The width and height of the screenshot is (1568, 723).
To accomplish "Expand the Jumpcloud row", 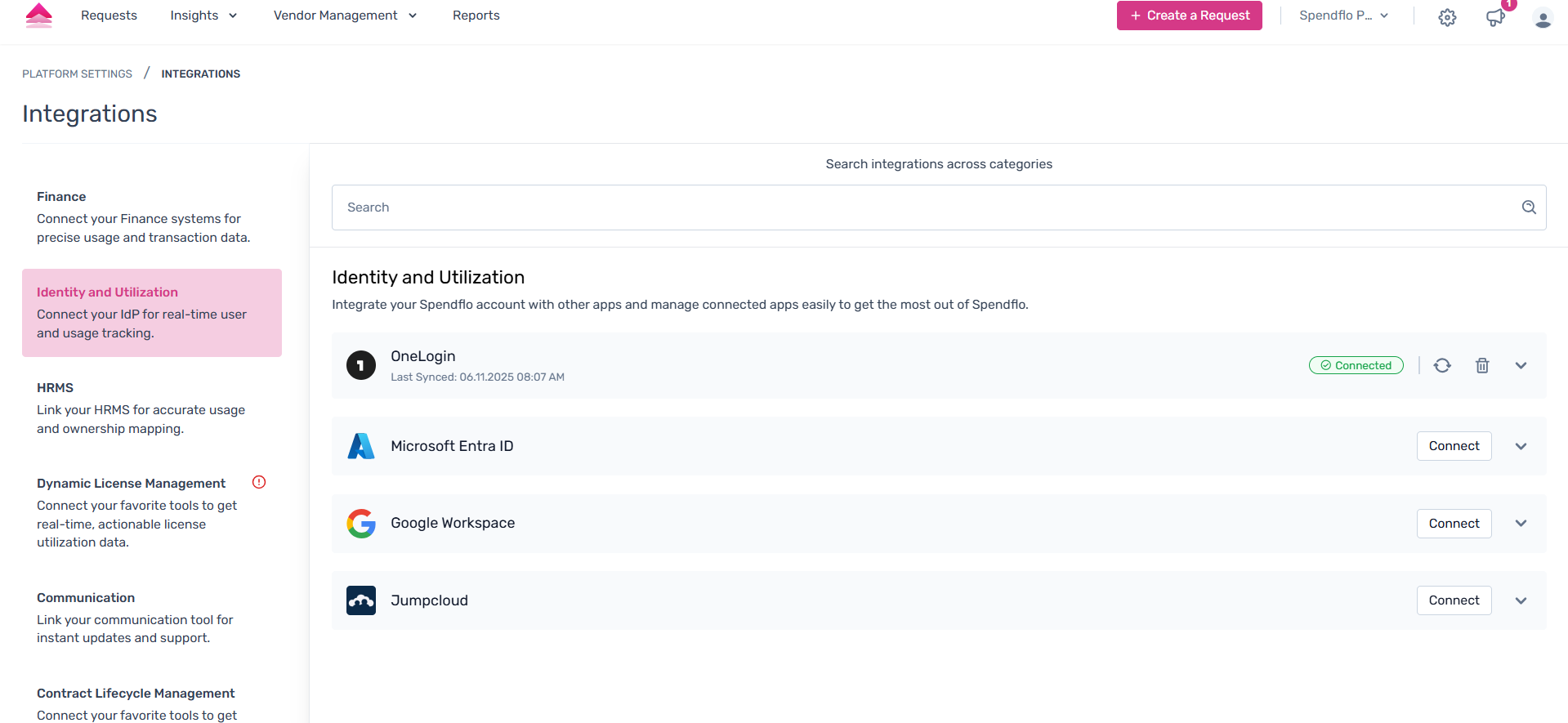I will (1521, 600).
